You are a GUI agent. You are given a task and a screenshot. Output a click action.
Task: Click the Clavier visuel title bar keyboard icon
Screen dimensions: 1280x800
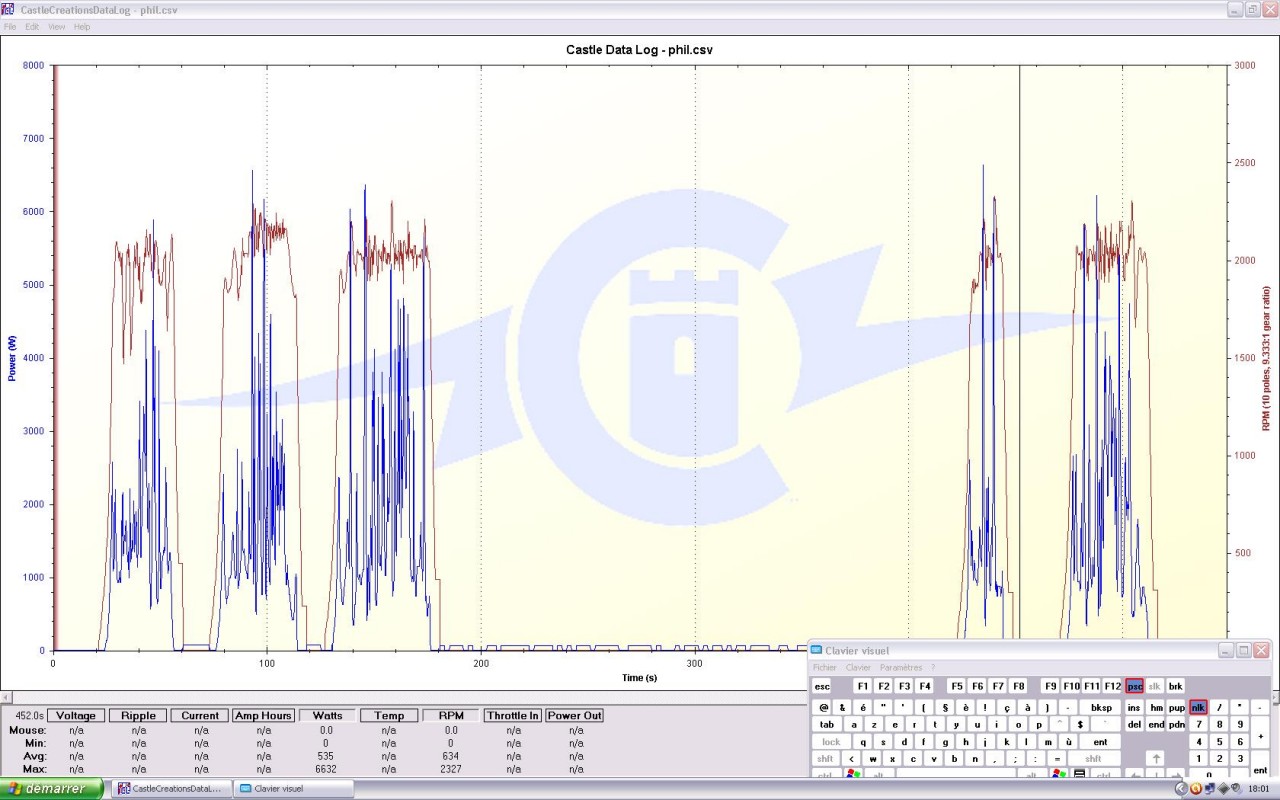(x=816, y=650)
